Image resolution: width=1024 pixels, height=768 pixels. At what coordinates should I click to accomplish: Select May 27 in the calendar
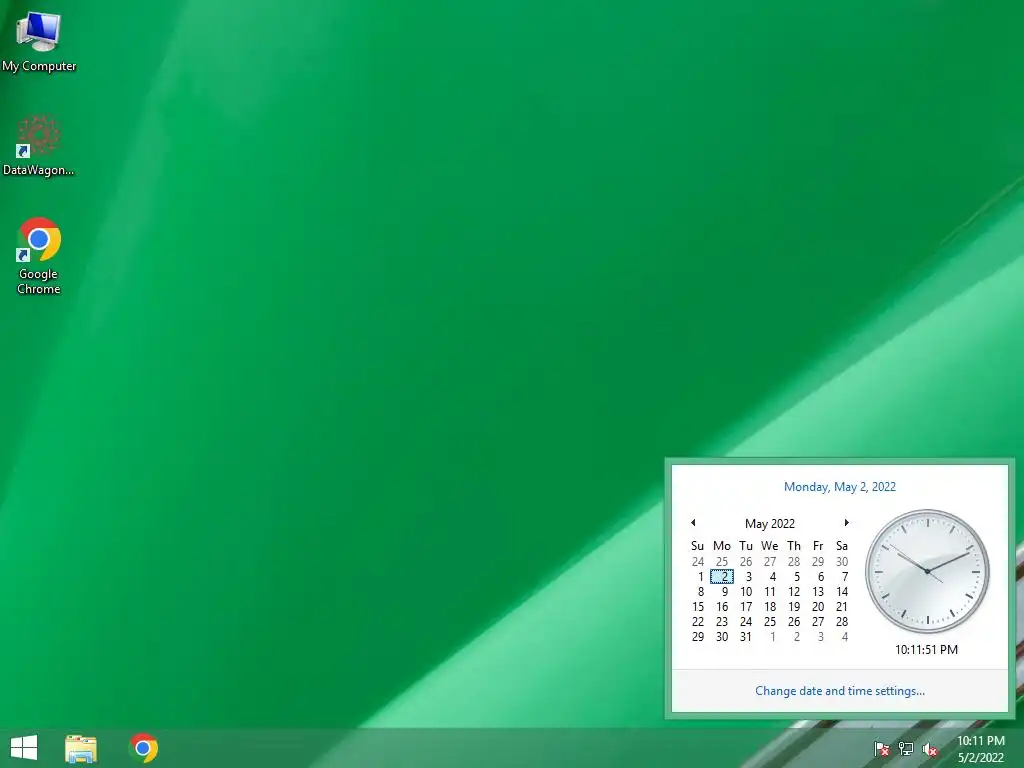point(818,622)
